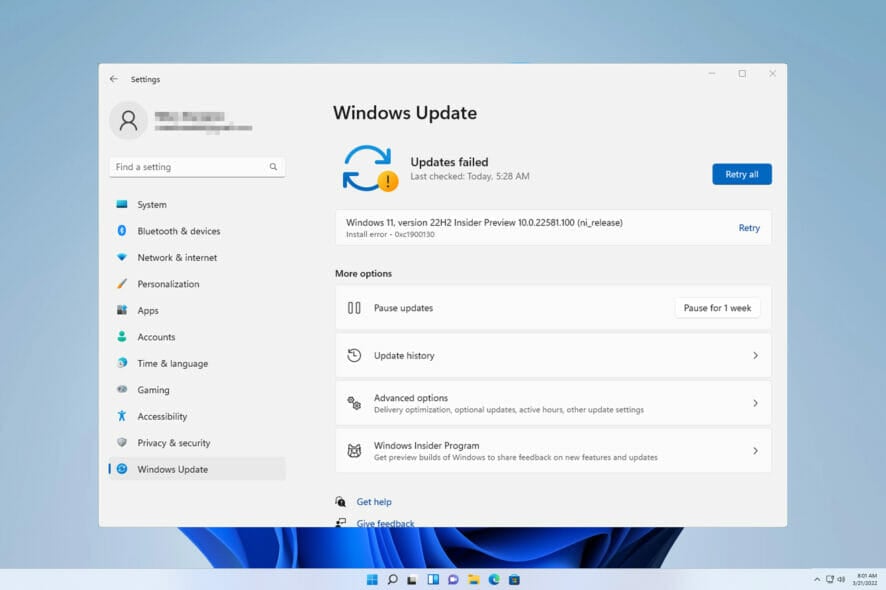
Task: Click the Accessibility icon
Action: click(124, 416)
